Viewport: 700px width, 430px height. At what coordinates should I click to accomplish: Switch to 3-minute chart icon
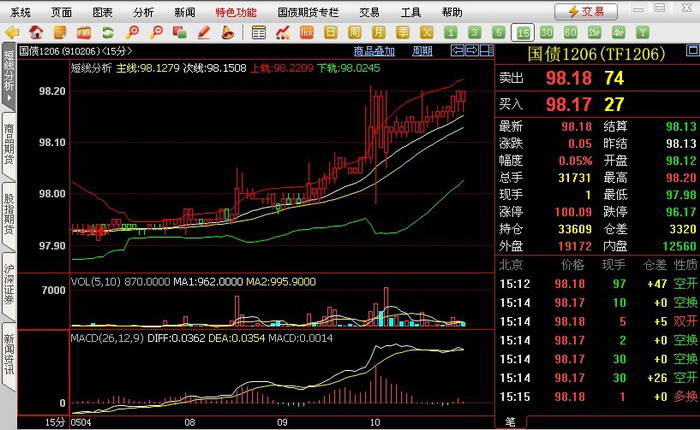(475, 33)
